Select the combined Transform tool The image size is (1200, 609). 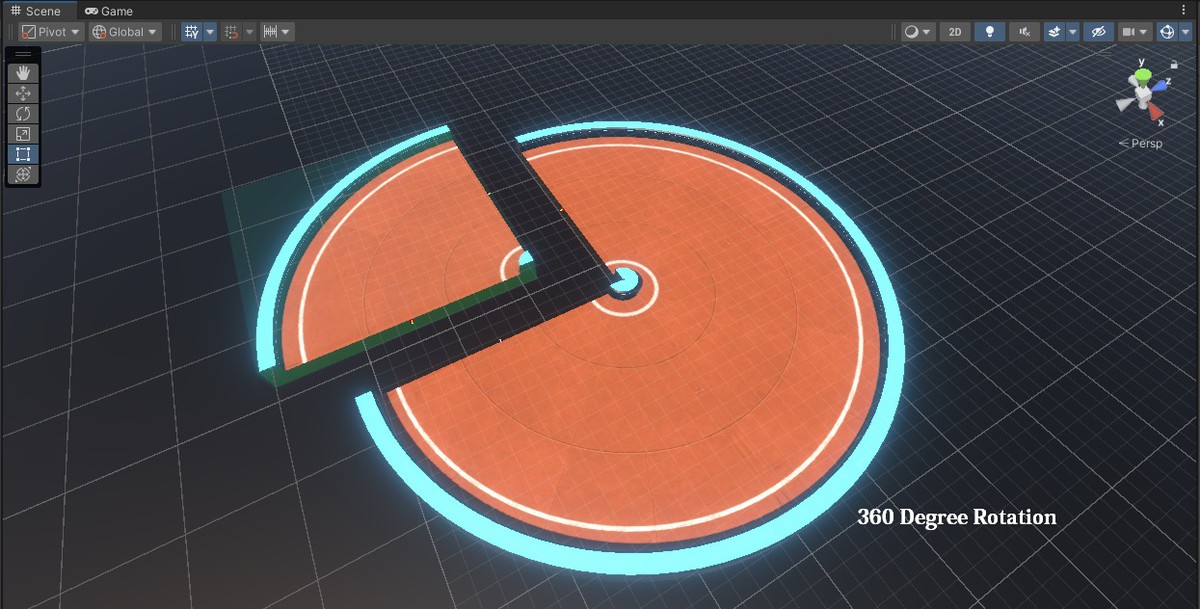23,174
